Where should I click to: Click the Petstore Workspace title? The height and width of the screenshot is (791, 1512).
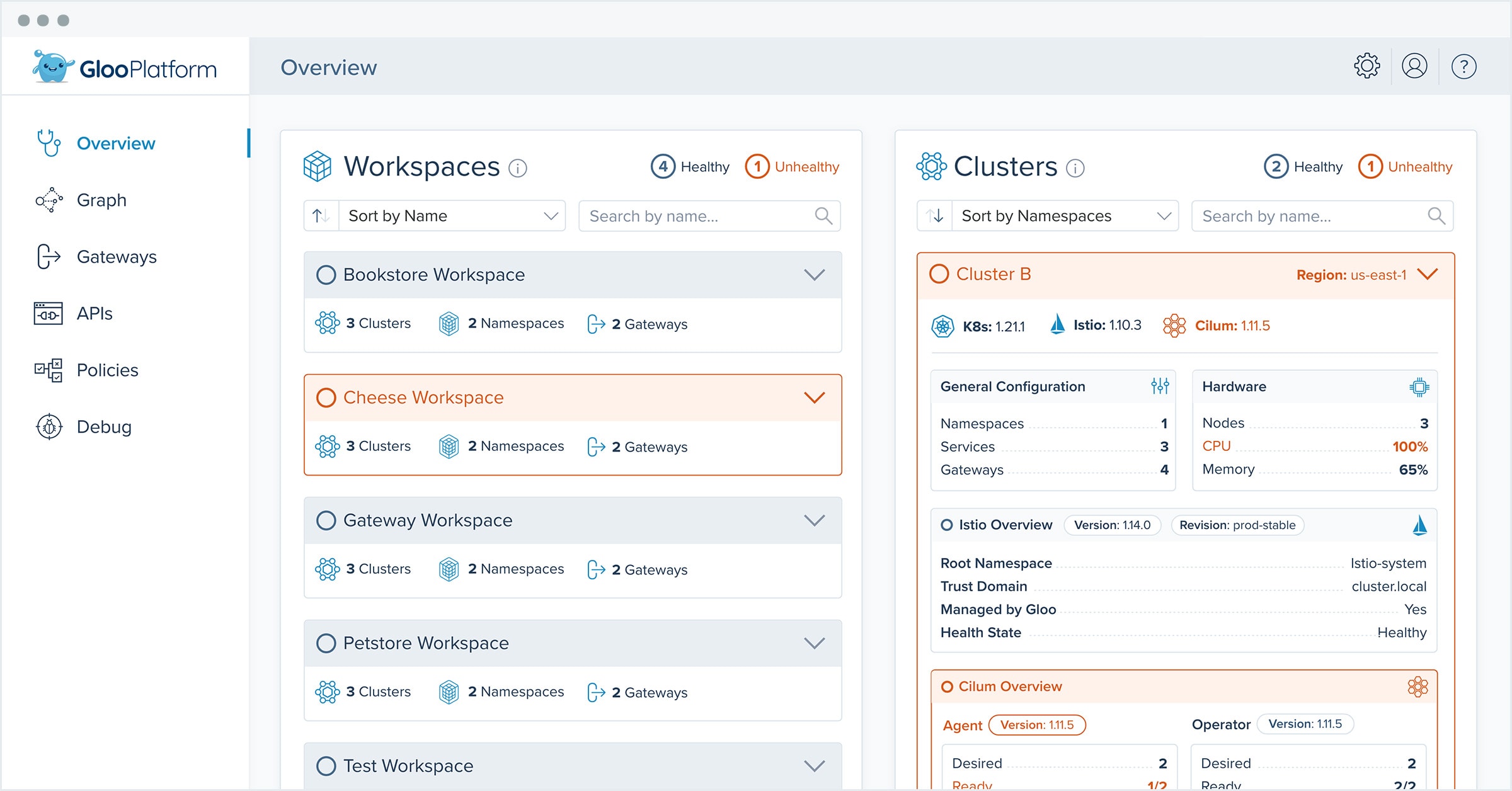click(x=426, y=643)
